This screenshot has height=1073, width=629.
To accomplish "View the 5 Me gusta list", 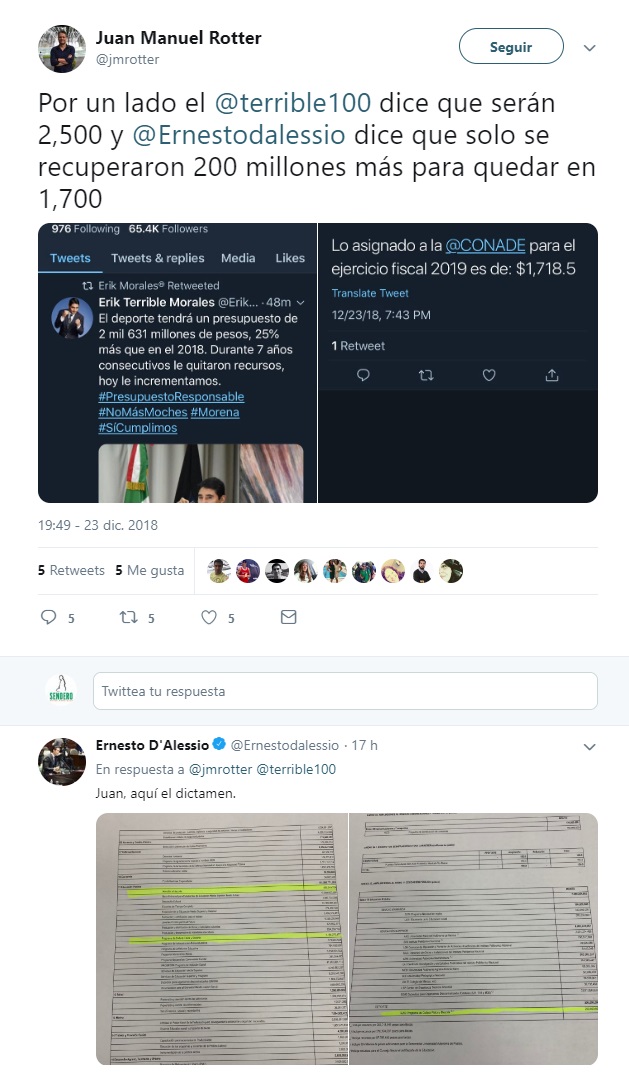I will click(x=150, y=570).
